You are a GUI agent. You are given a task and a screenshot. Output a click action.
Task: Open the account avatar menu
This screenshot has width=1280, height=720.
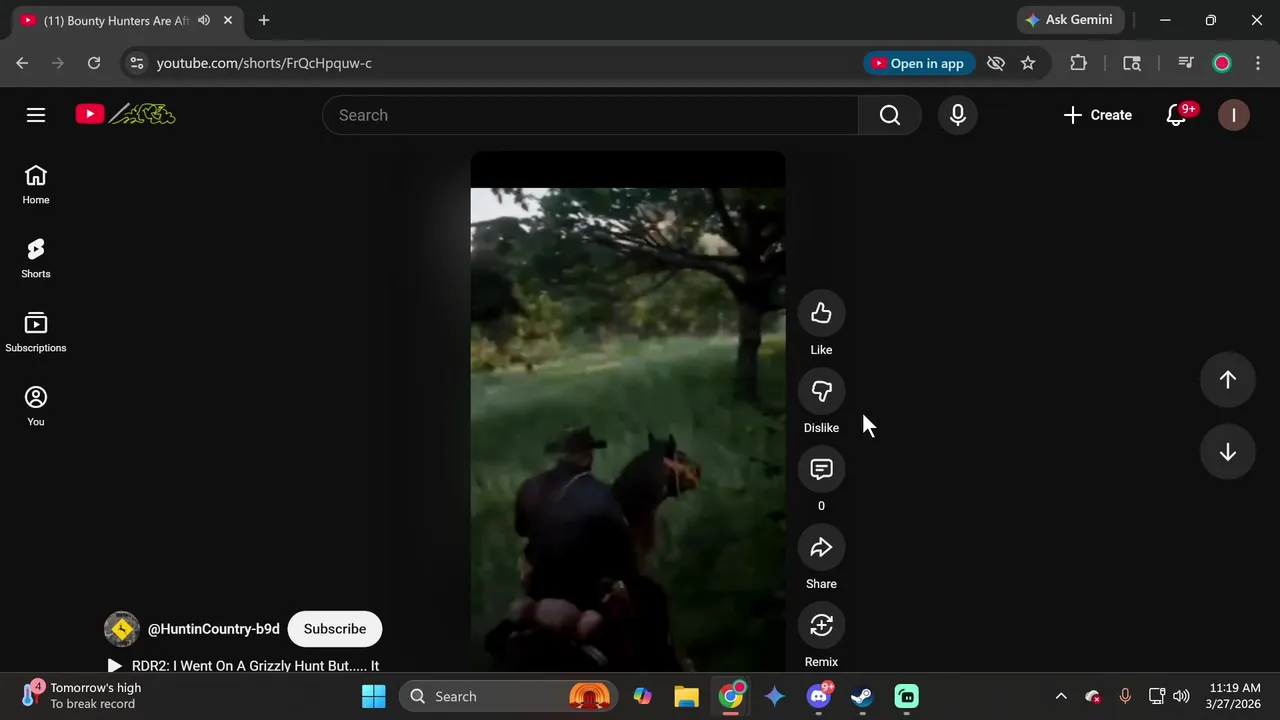pyautogui.click(x=1234, y=115)
